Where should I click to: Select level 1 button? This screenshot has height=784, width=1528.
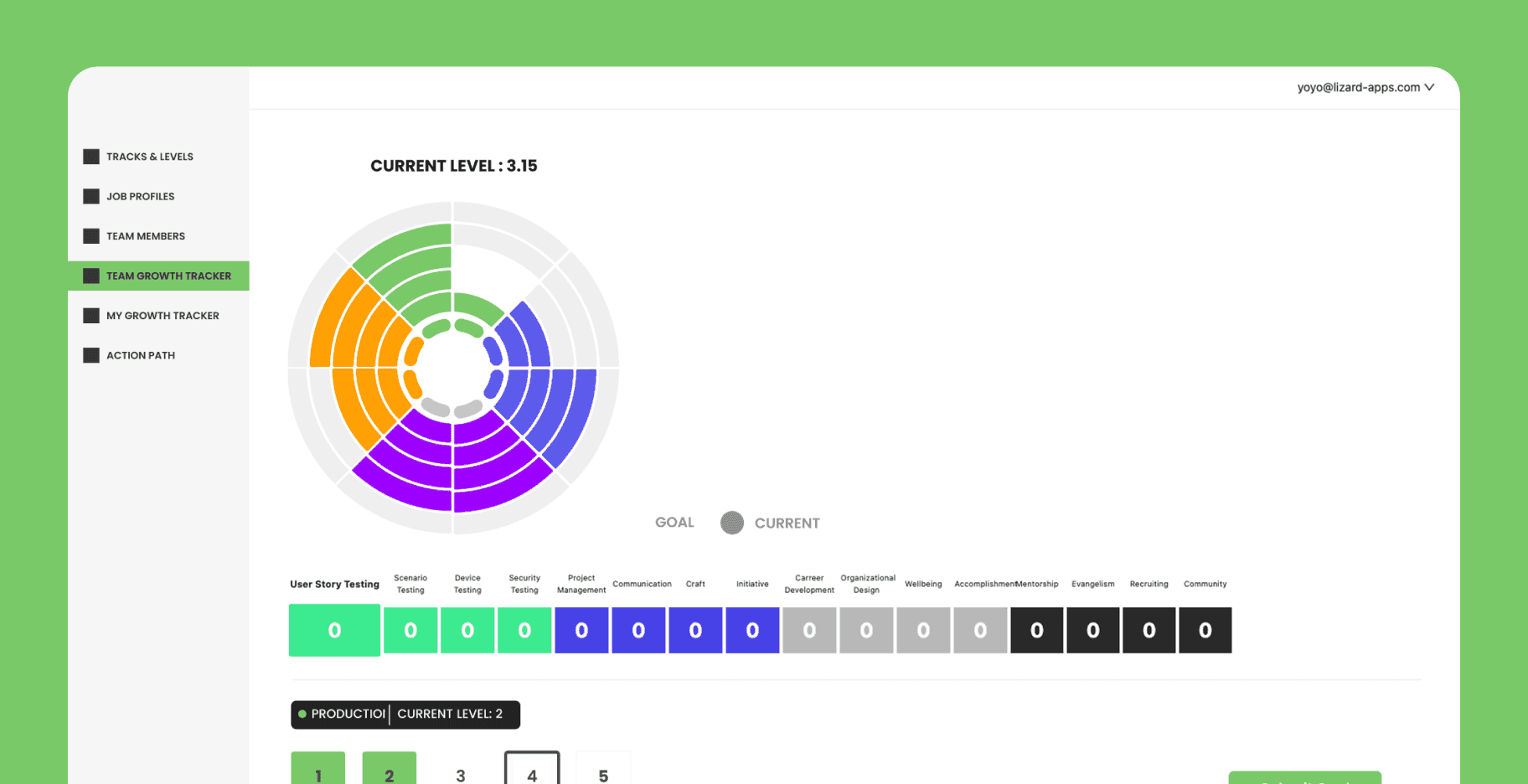(318, 771)
